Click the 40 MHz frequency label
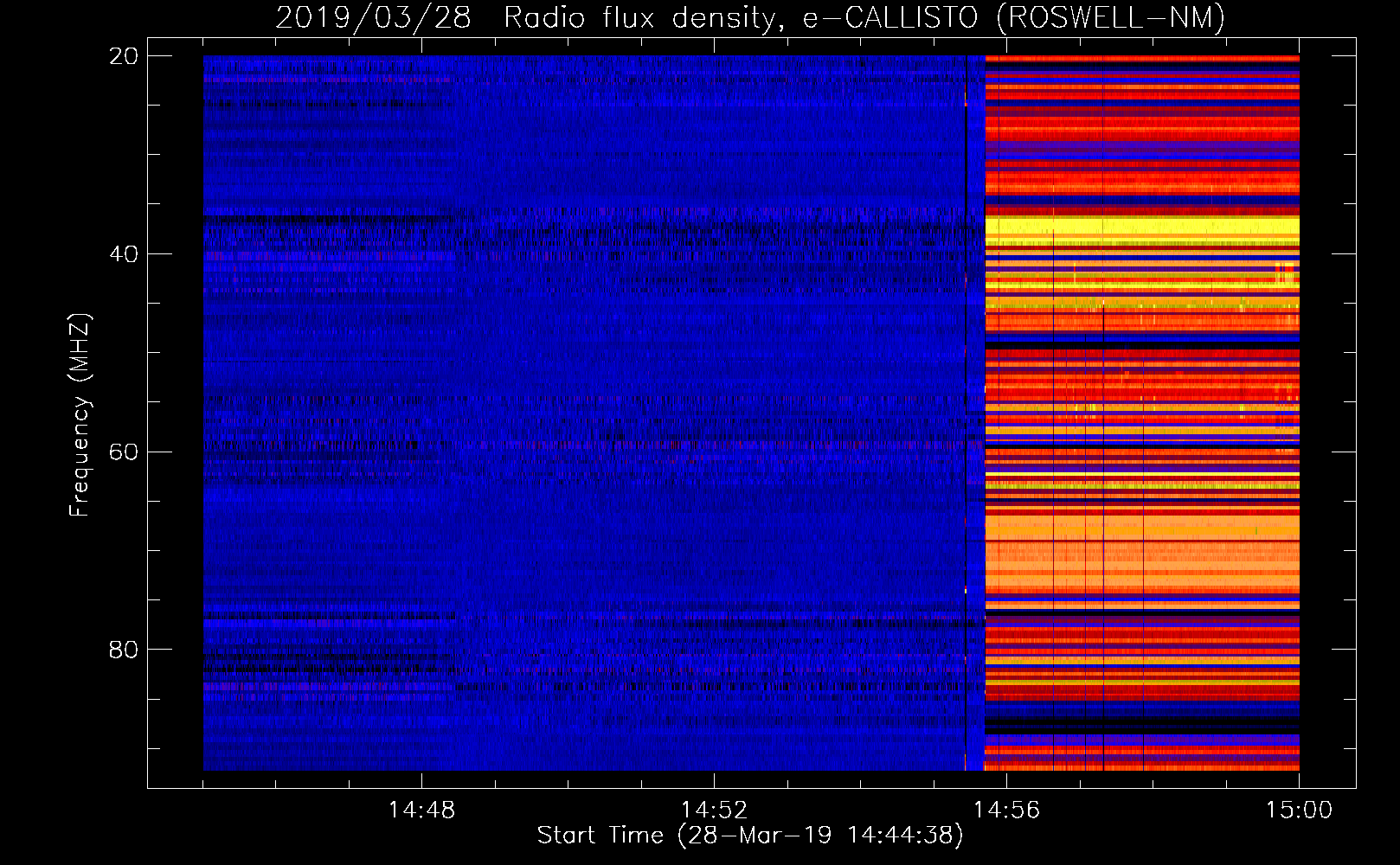Image resolution: width=1400 pixels, height=865 pixels. [x=124, y=254]
